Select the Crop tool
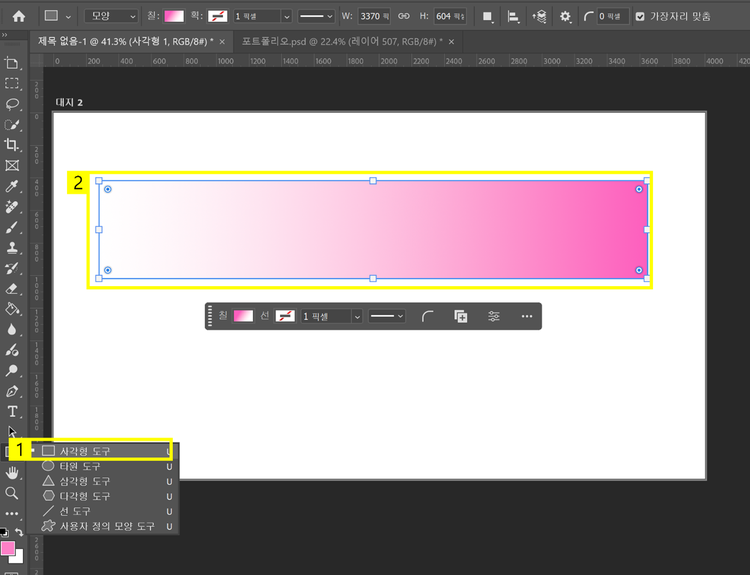 point(12,144)
